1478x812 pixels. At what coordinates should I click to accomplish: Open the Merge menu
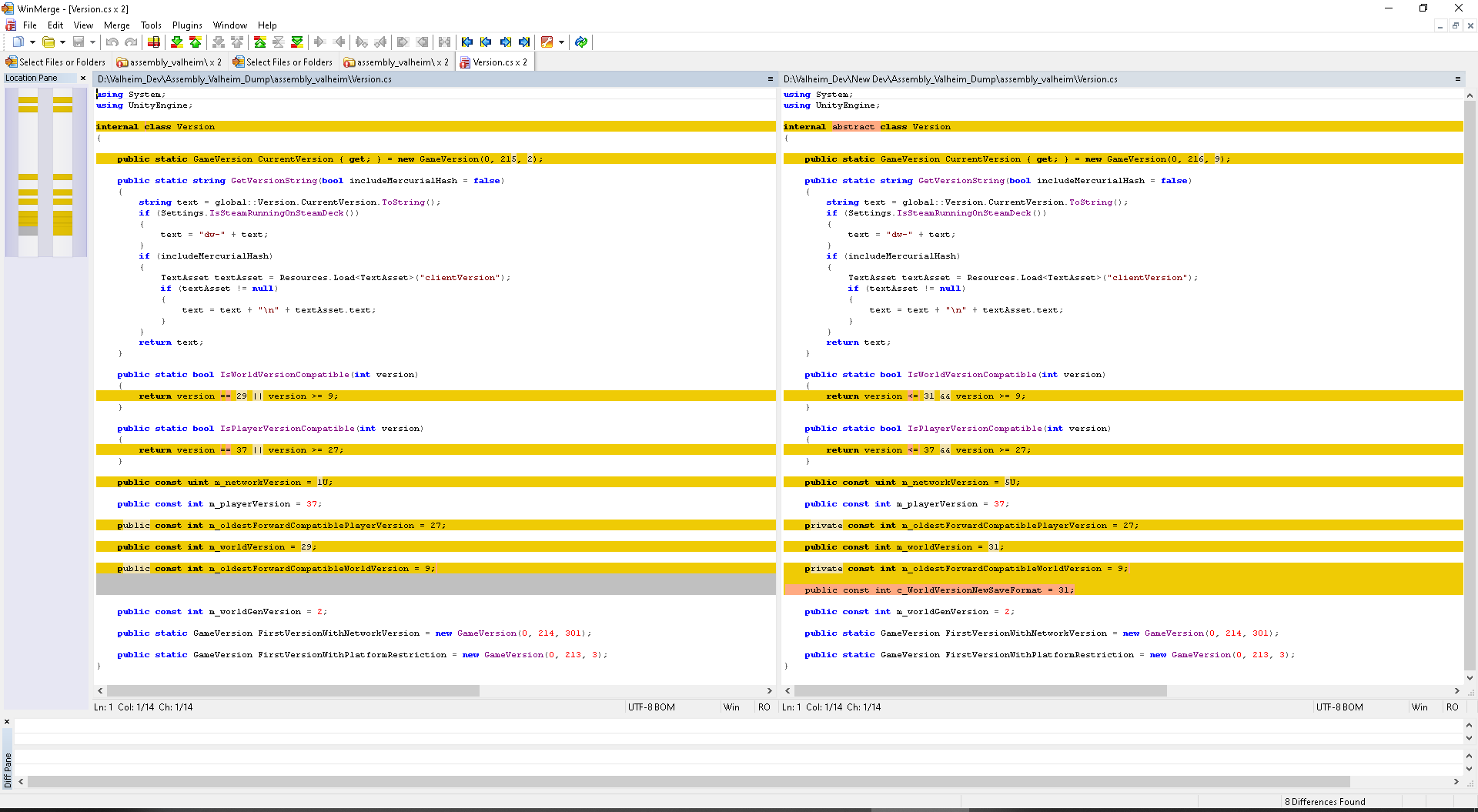(x=116, y=25)
